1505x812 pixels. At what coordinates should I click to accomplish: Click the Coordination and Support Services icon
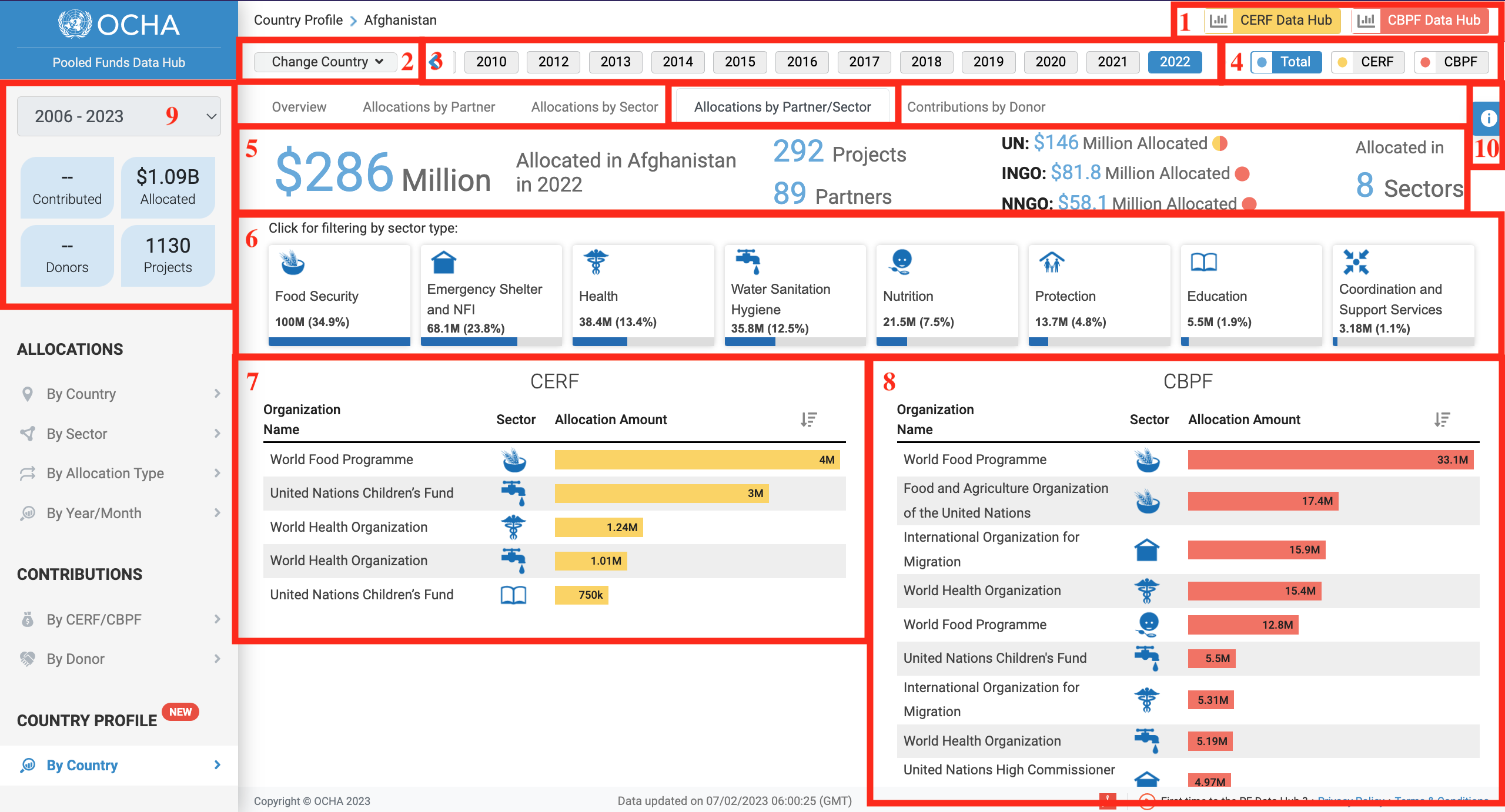[1356, 262]
